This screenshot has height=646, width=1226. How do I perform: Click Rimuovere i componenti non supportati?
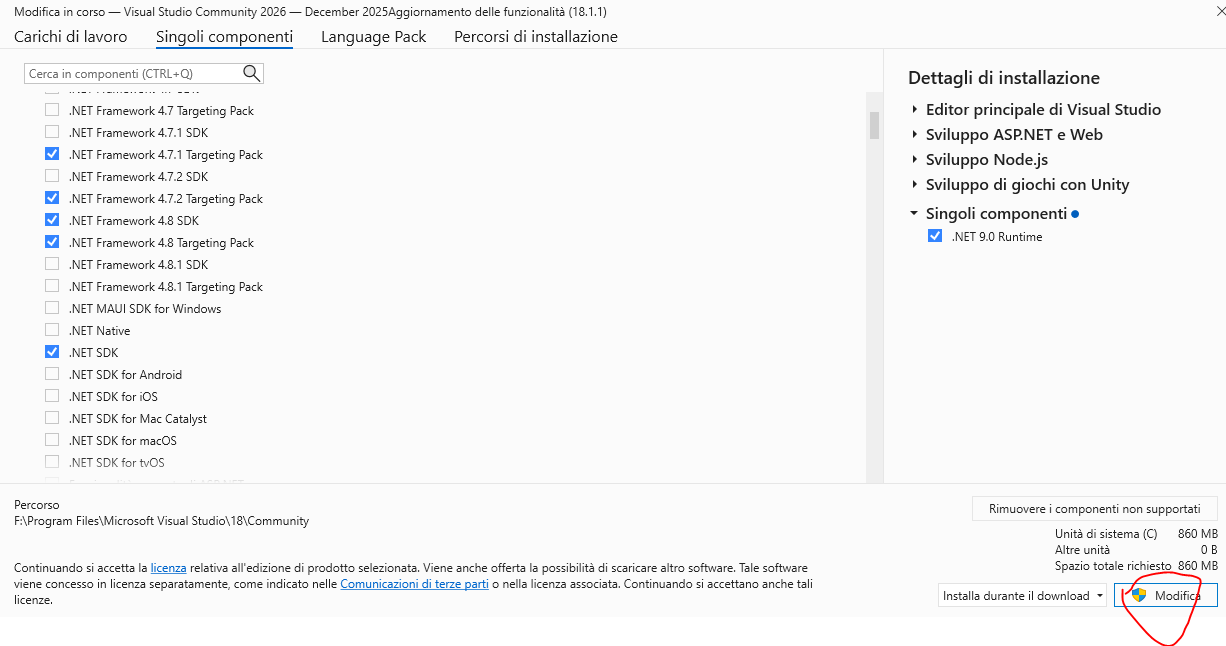[x=1094, y=508]
